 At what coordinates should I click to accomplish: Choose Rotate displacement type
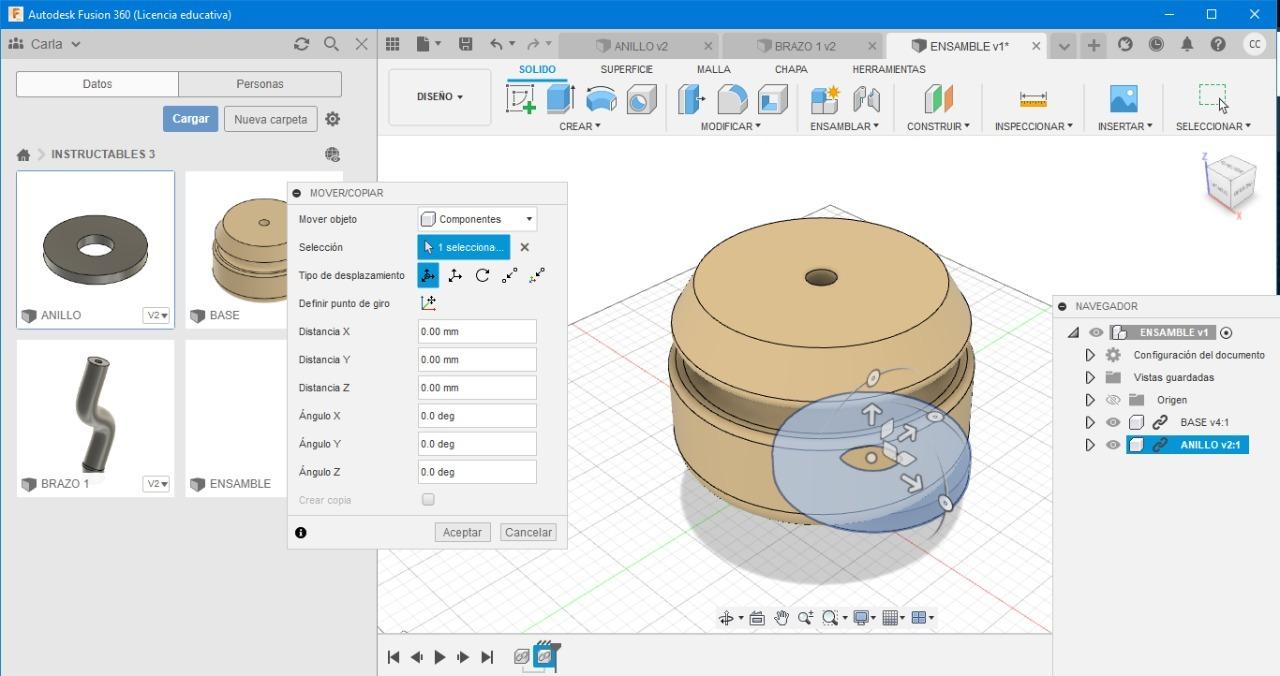482,275
